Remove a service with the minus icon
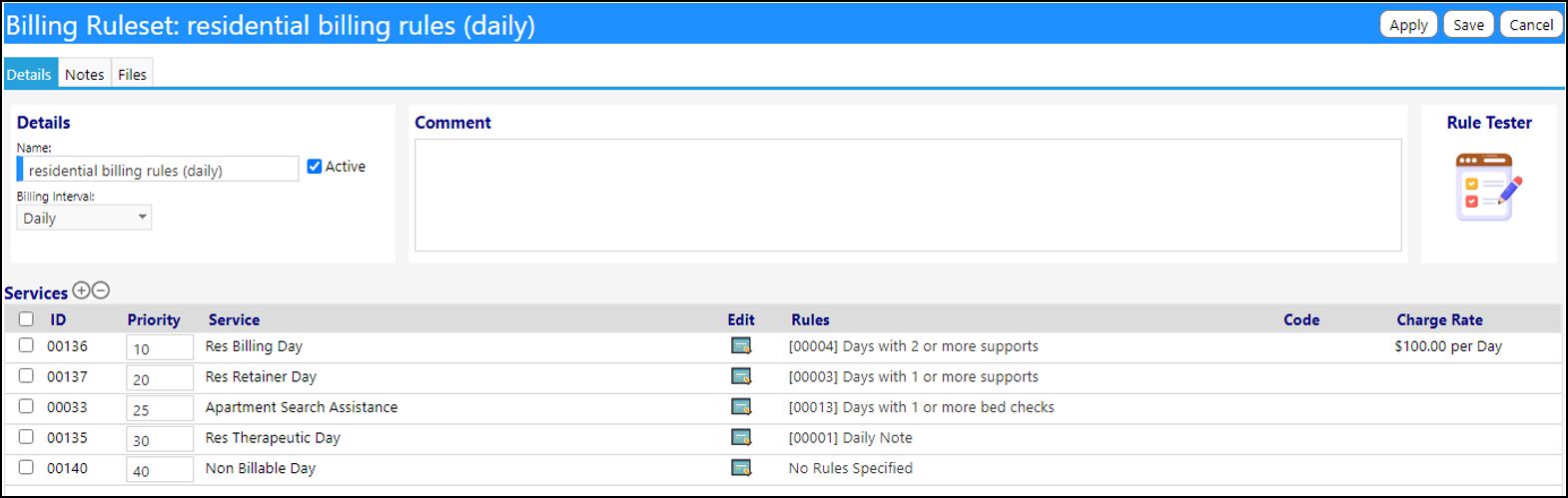This screenshot has width=1568, height=498. tap(101, 290)
